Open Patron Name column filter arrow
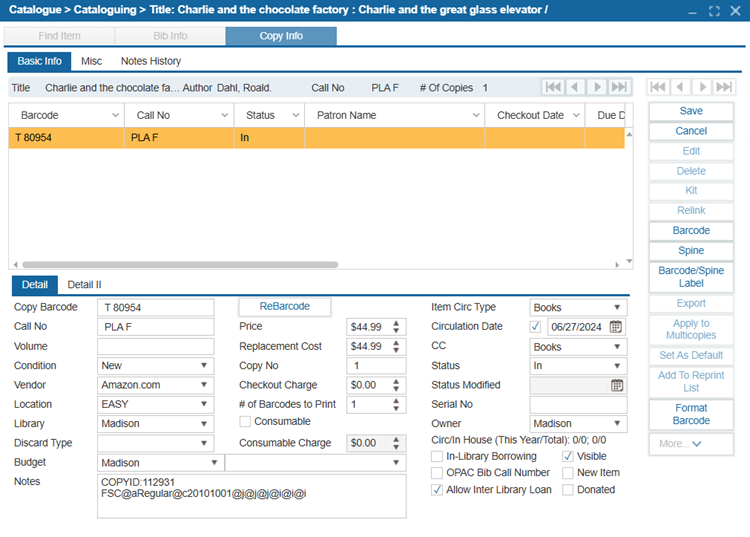The image size is (750, 537). 476,115
